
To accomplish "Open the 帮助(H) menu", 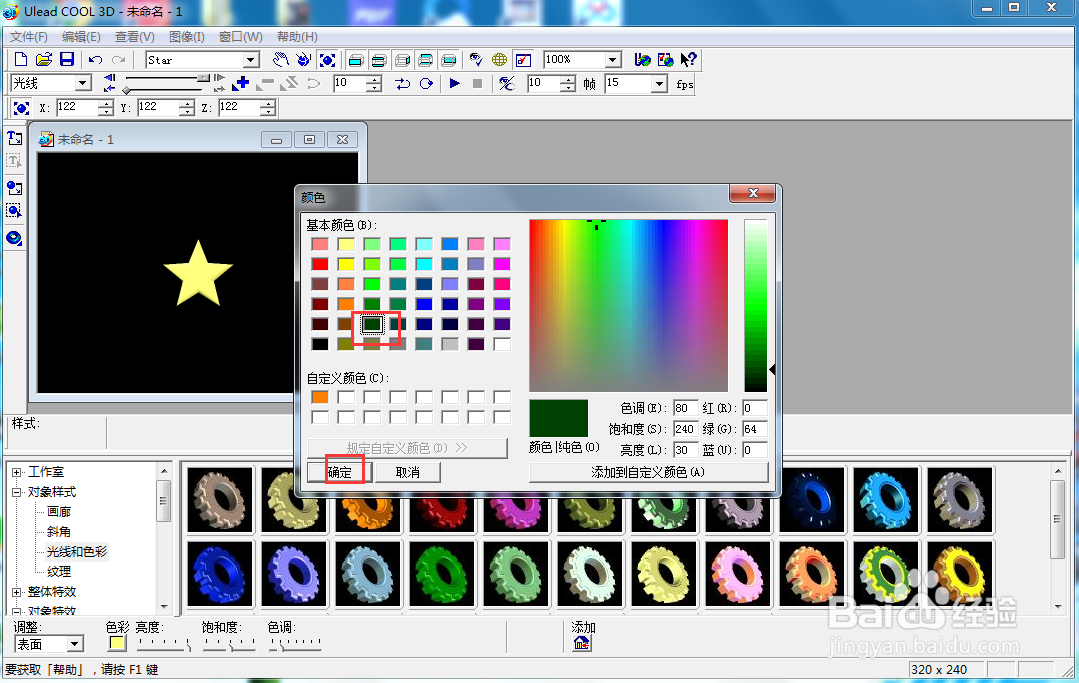I will [297, 36].
